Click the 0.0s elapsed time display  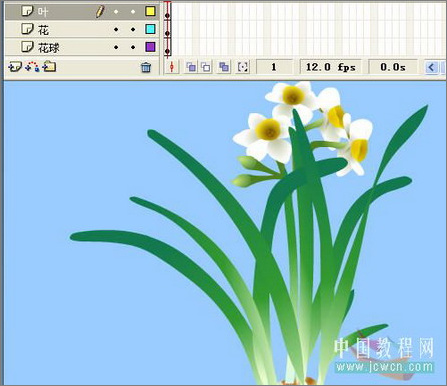[x=393, y=67]
